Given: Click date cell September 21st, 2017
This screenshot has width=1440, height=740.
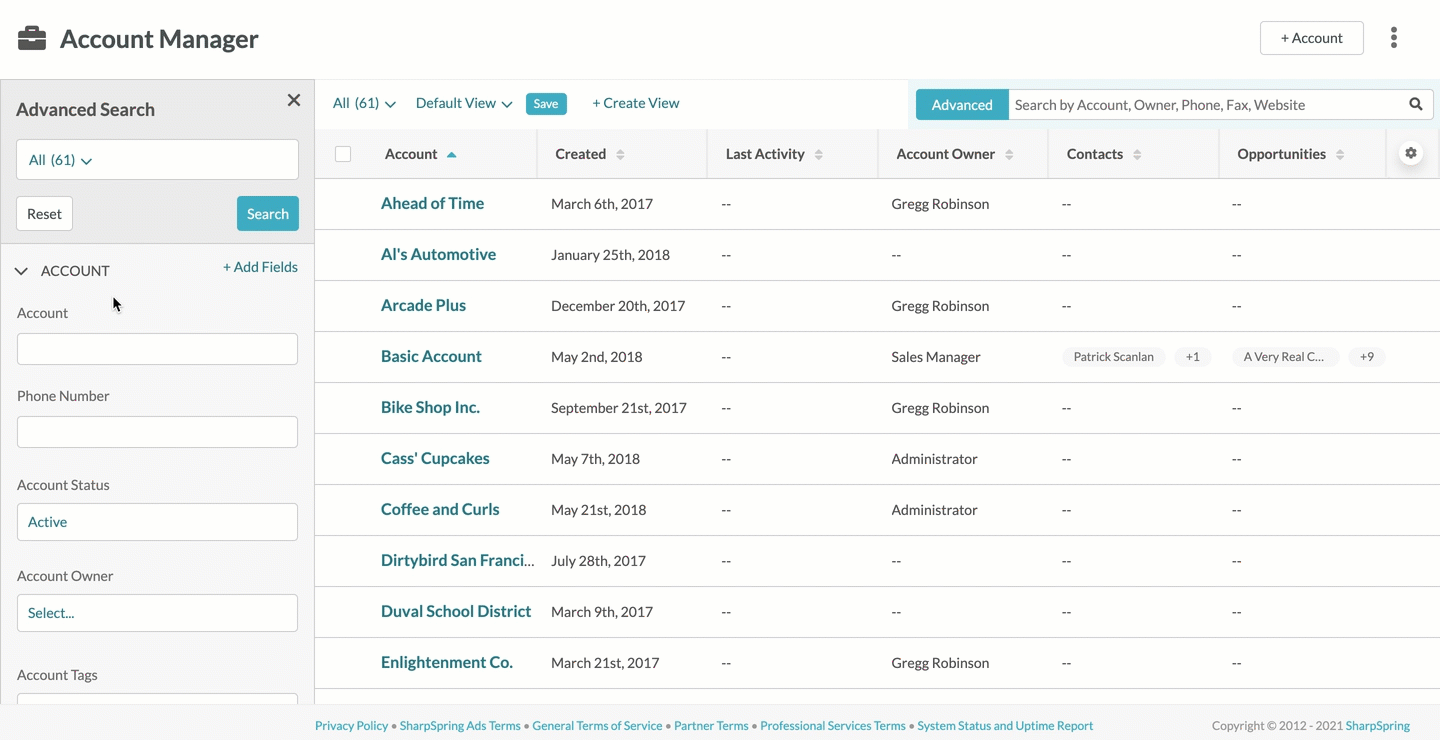Looking at the screenshot, I should (x=619, y=408).
